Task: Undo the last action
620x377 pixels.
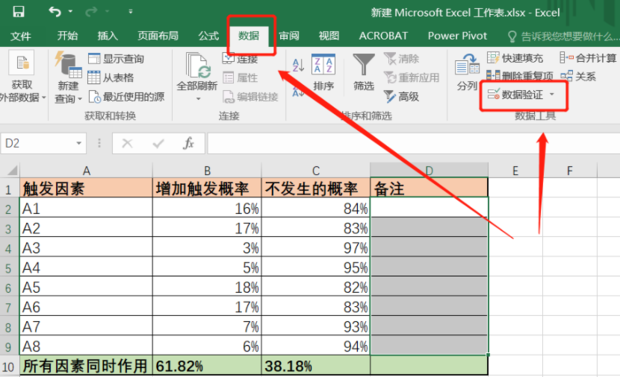Action: click(x=55, y=11)
